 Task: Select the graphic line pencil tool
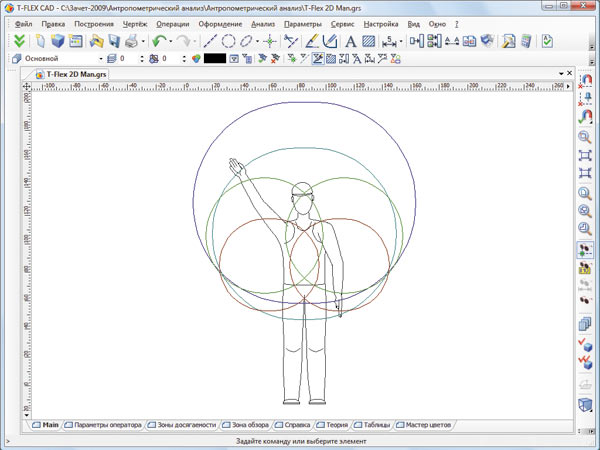312,41
